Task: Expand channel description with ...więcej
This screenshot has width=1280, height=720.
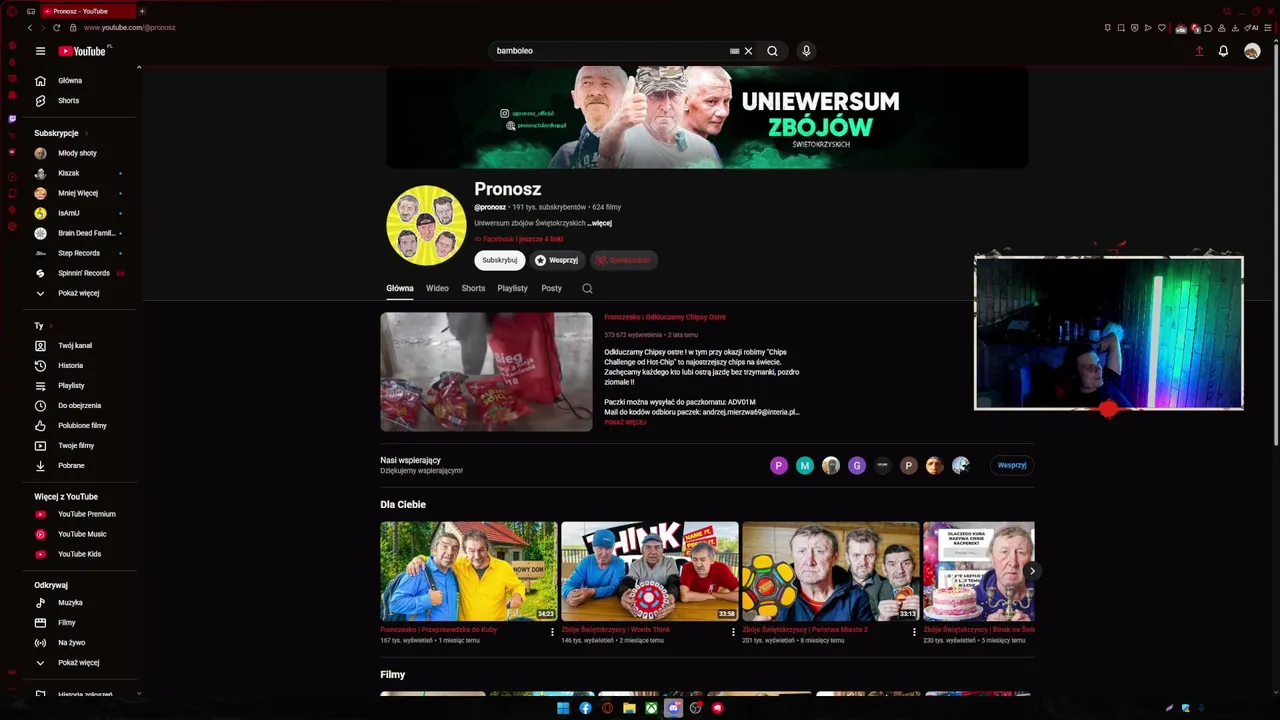Action: (x=600, y=224)
